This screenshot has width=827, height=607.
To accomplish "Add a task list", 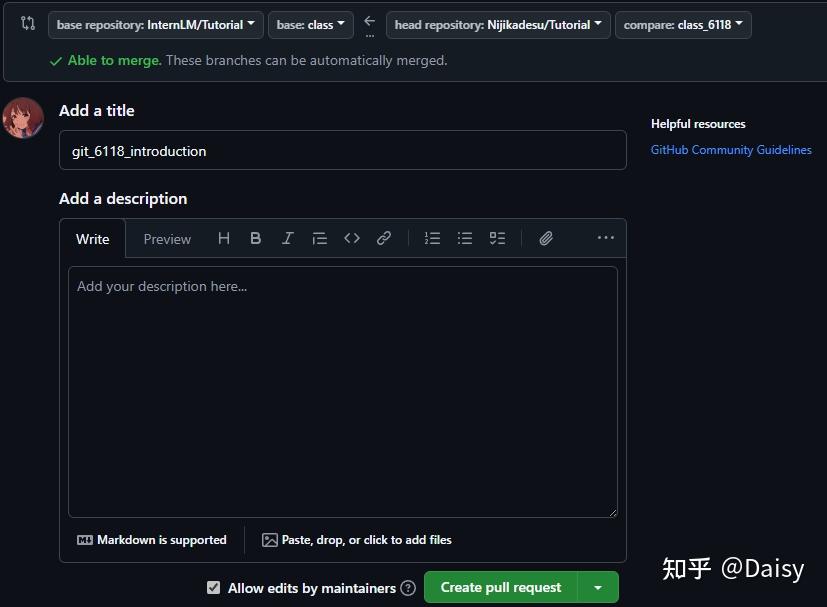I will pos(497,238).
